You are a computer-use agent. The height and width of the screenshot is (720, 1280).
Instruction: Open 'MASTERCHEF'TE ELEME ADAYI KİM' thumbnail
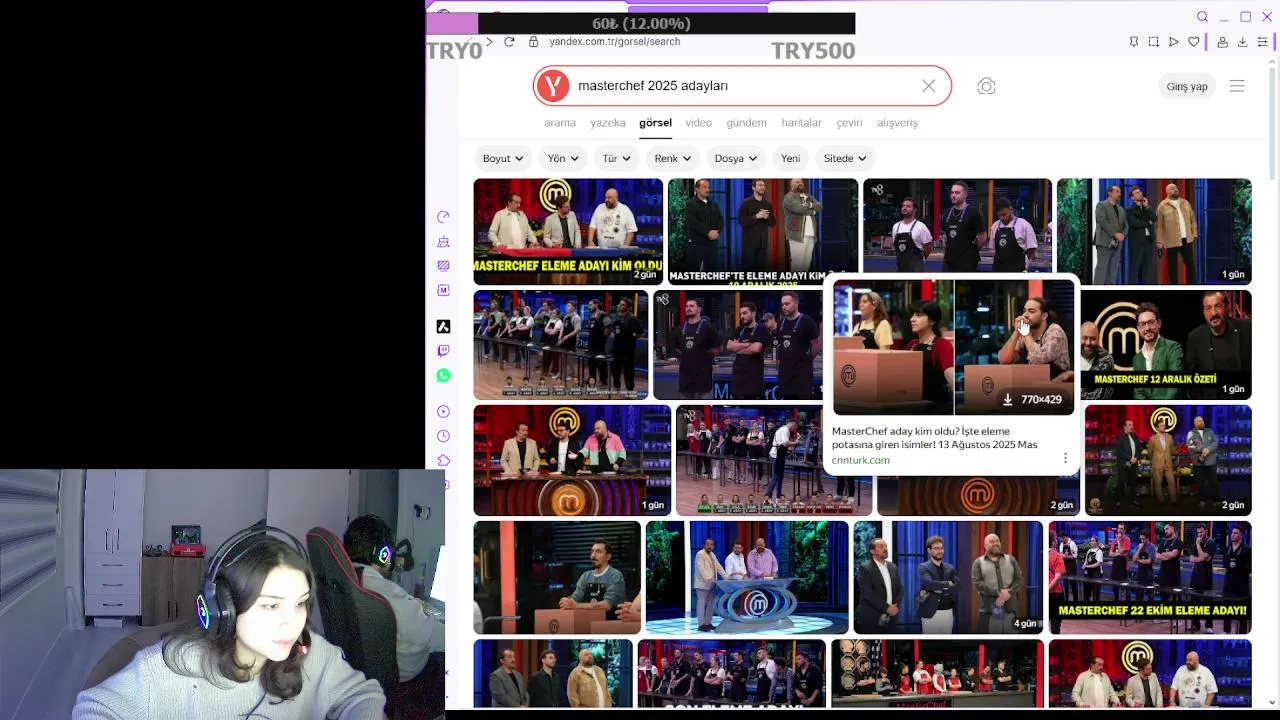point(763,232)
